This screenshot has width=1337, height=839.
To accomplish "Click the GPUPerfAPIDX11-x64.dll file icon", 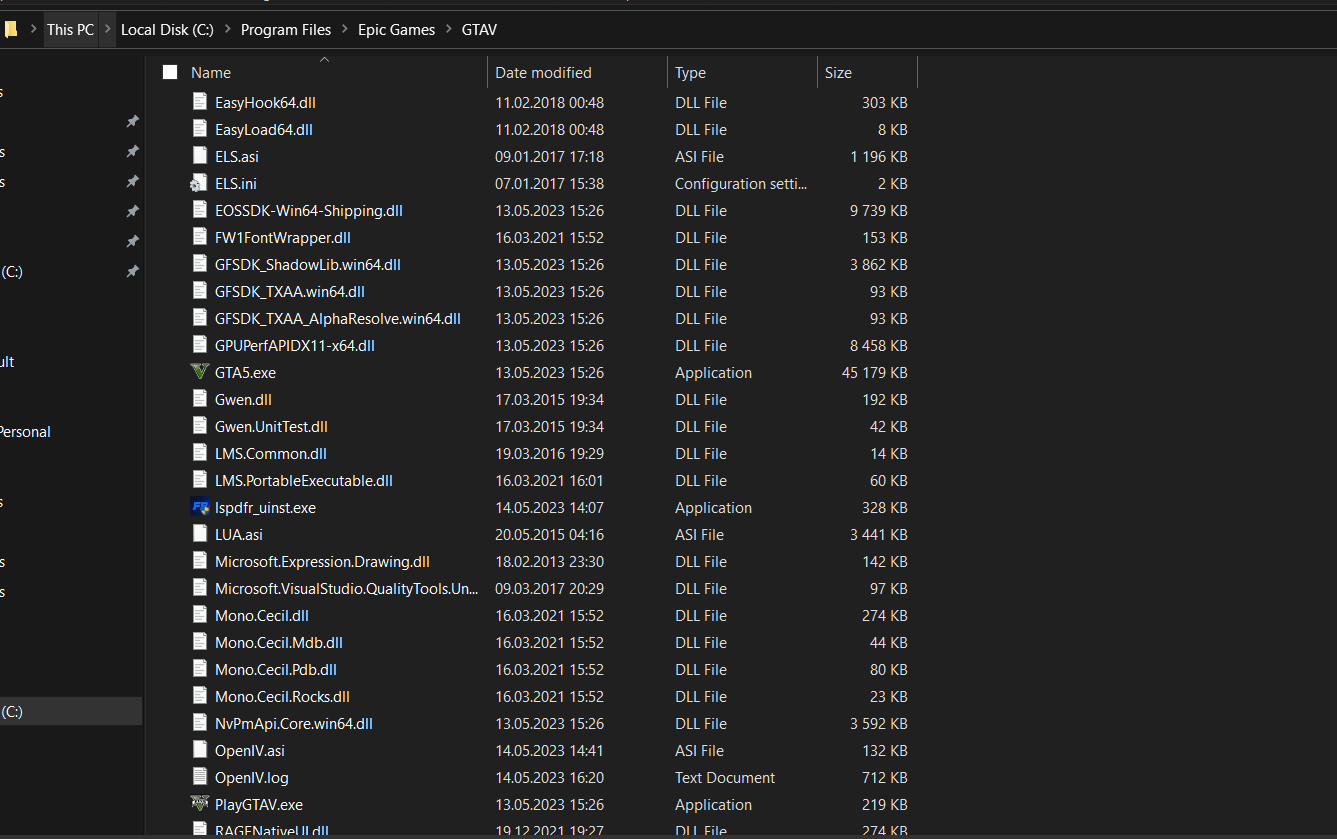I will [199, 345].
